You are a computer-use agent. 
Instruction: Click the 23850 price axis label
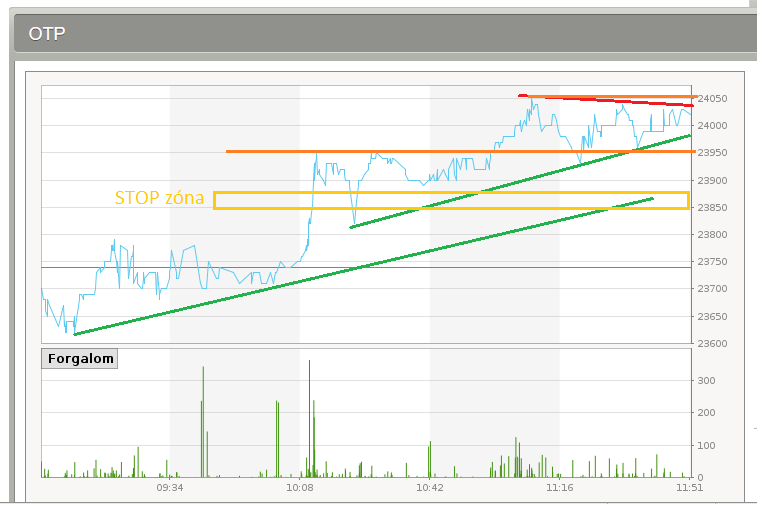pos(712,208)
